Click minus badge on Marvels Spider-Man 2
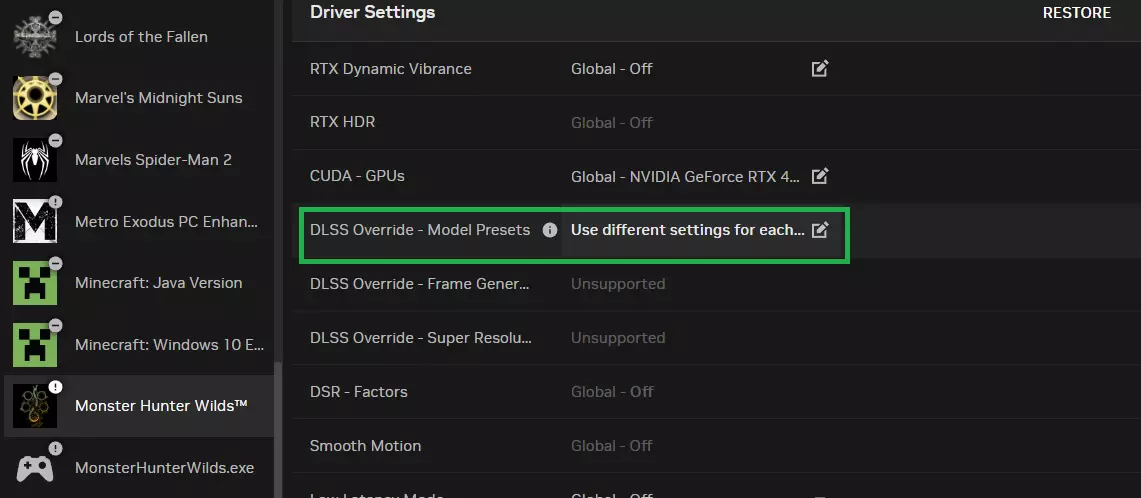This screenshot has width=1141, height=498. 56,140
